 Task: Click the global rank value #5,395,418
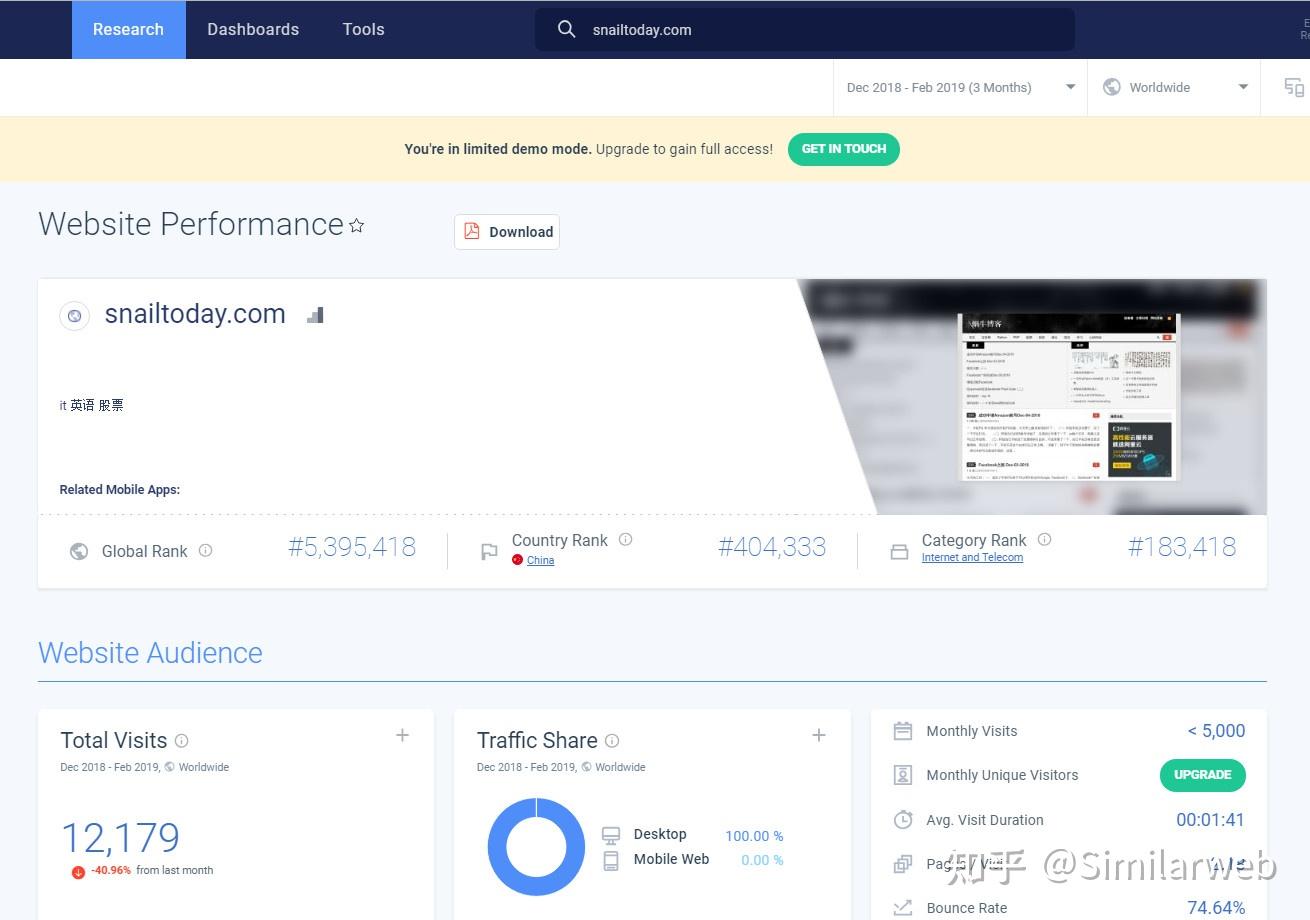(x=352, y=547)
